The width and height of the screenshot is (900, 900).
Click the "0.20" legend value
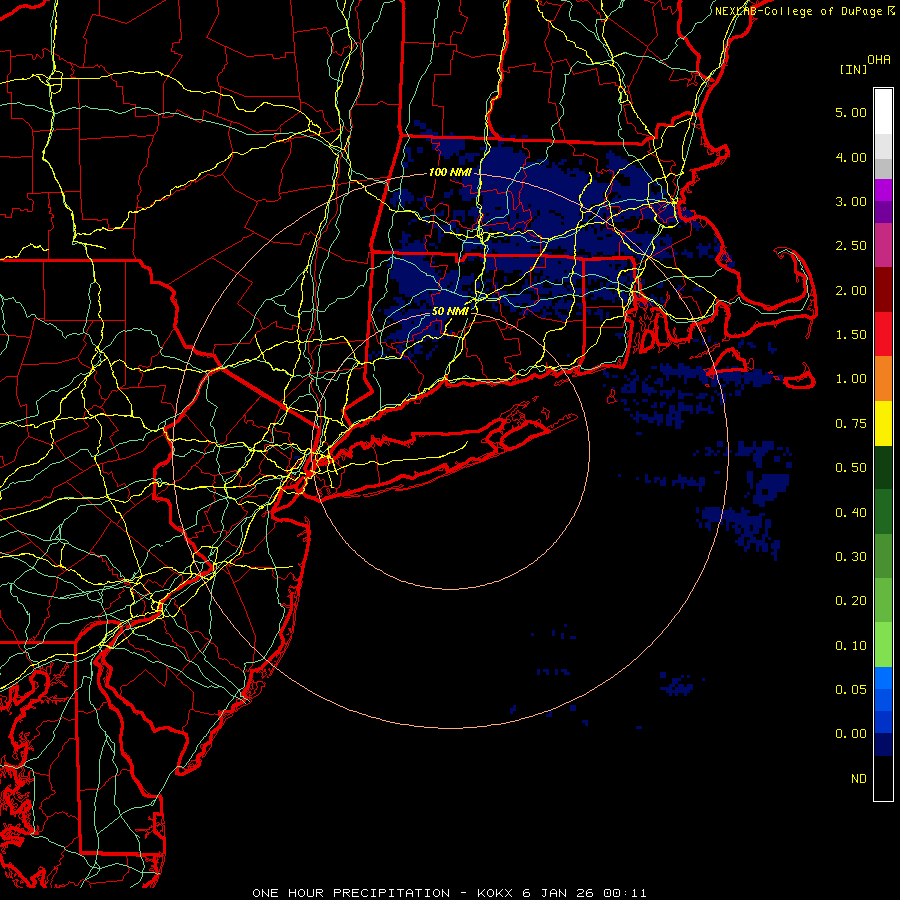tap(851, 600)
